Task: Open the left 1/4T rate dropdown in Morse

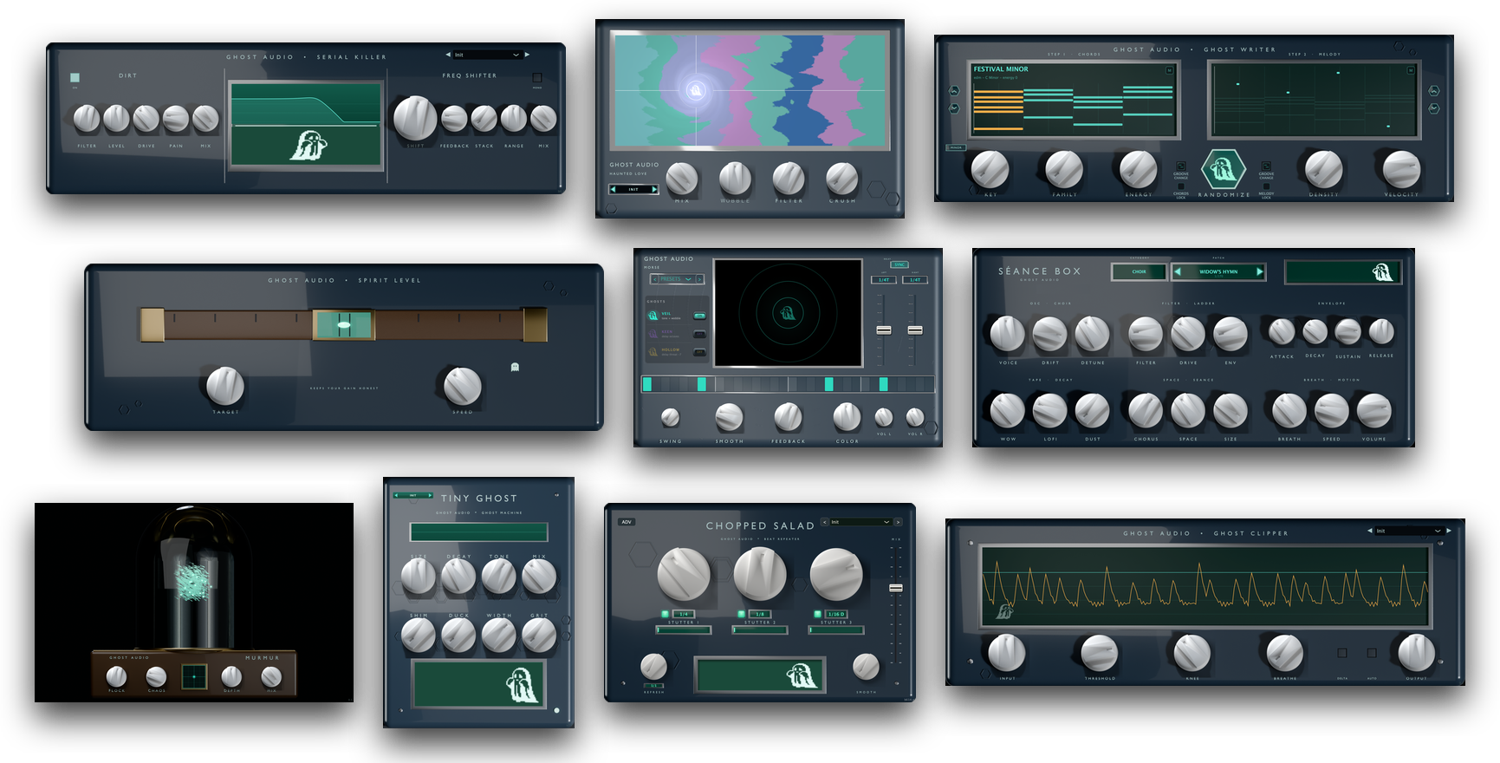Action: point(884,280)
